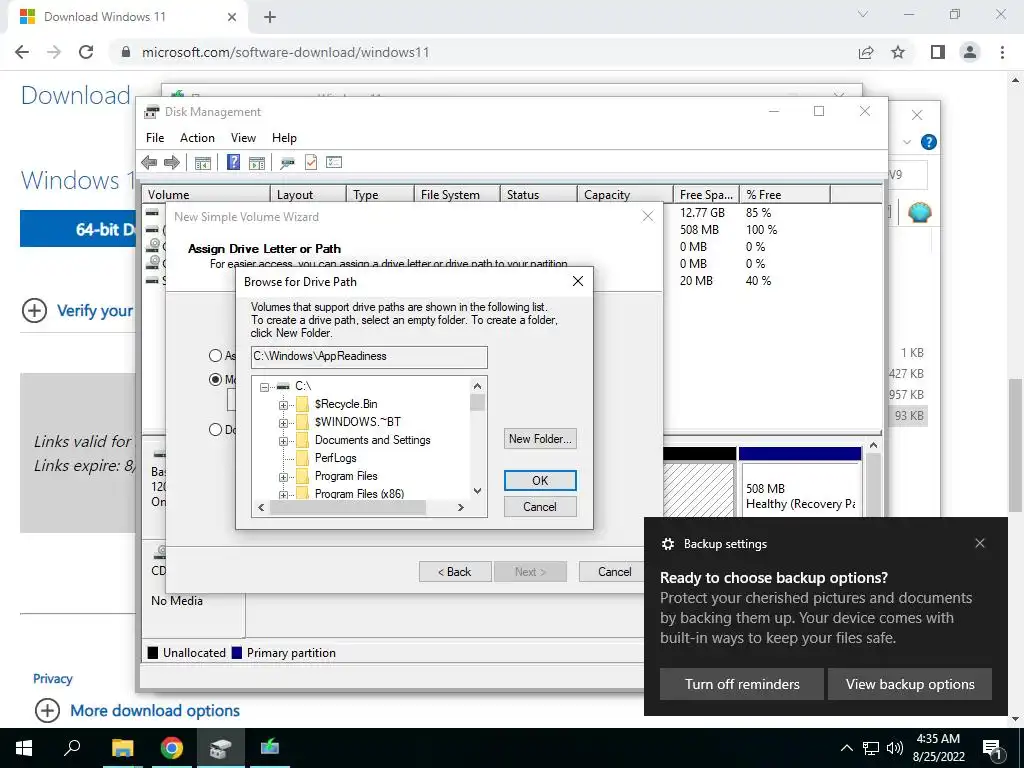1024x768 pixels.
Task: Click Disk Management icon on taskbar
Action: (x=221, y=748)
